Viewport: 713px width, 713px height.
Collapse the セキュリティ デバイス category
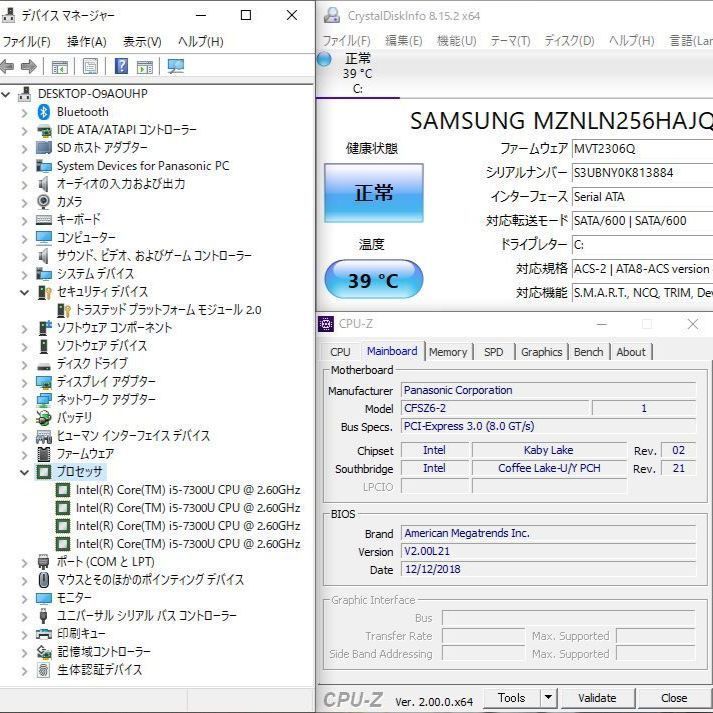coord(25,292)
